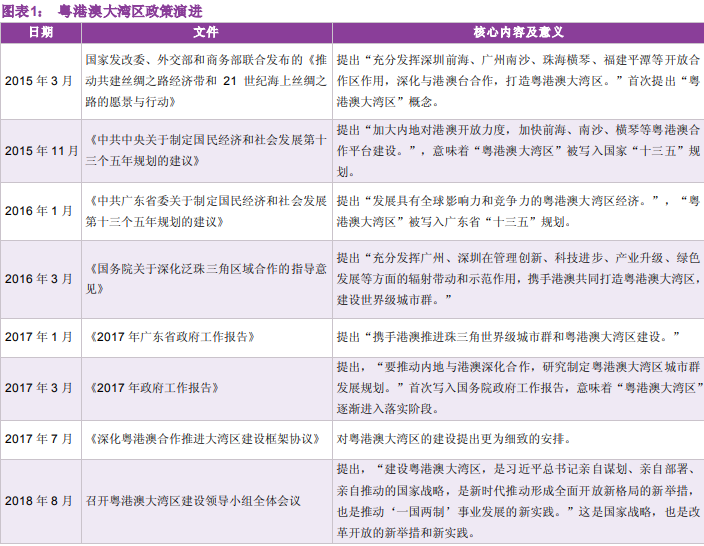The height and width of the screenshot is (546, 704).
Task: Click the content cell mentioning 逐渐进入落实阶段
Action: [x=519, y=388]
